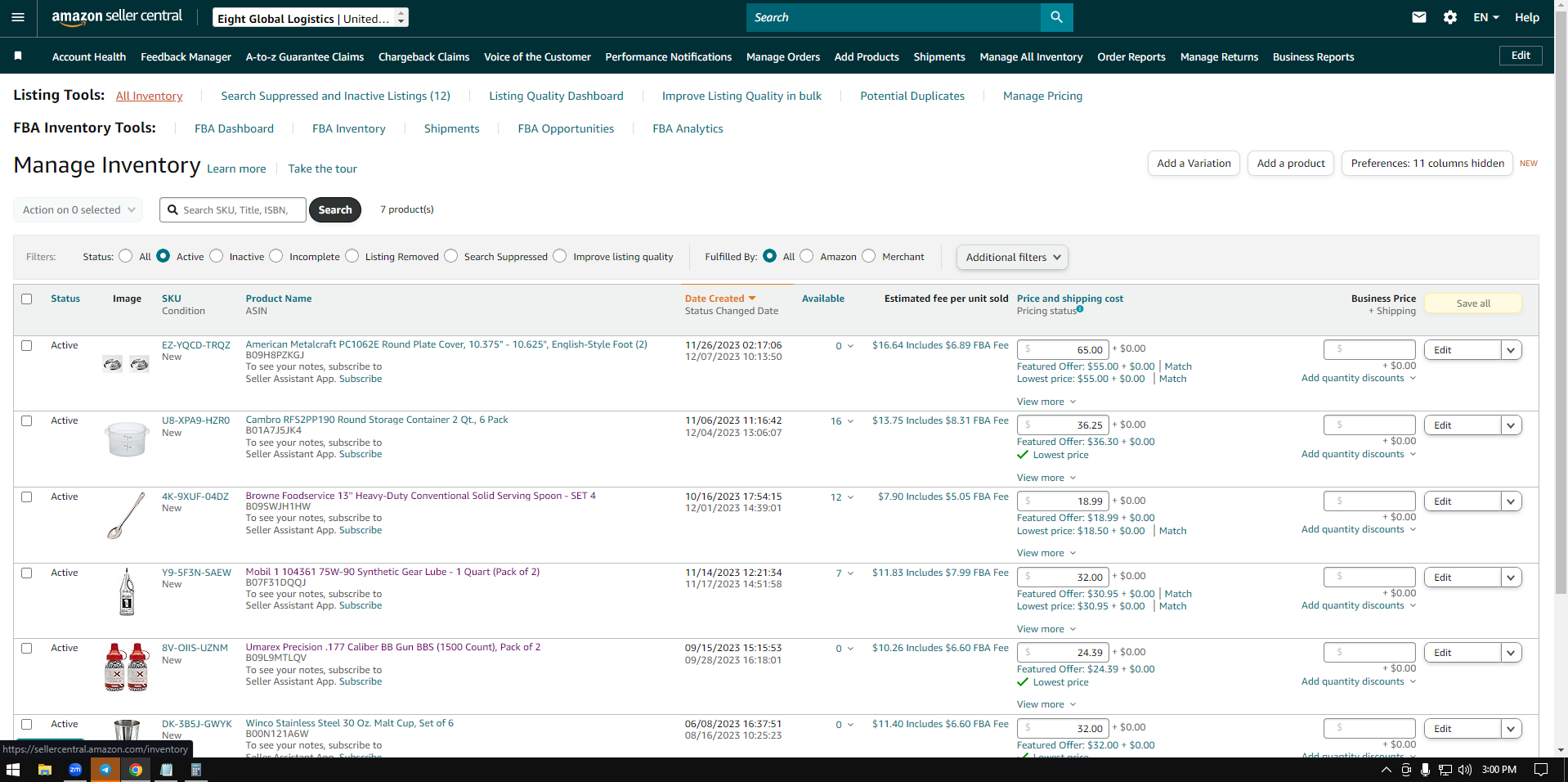
Task: Open the hamburger navigation menu
Action: 18,17
